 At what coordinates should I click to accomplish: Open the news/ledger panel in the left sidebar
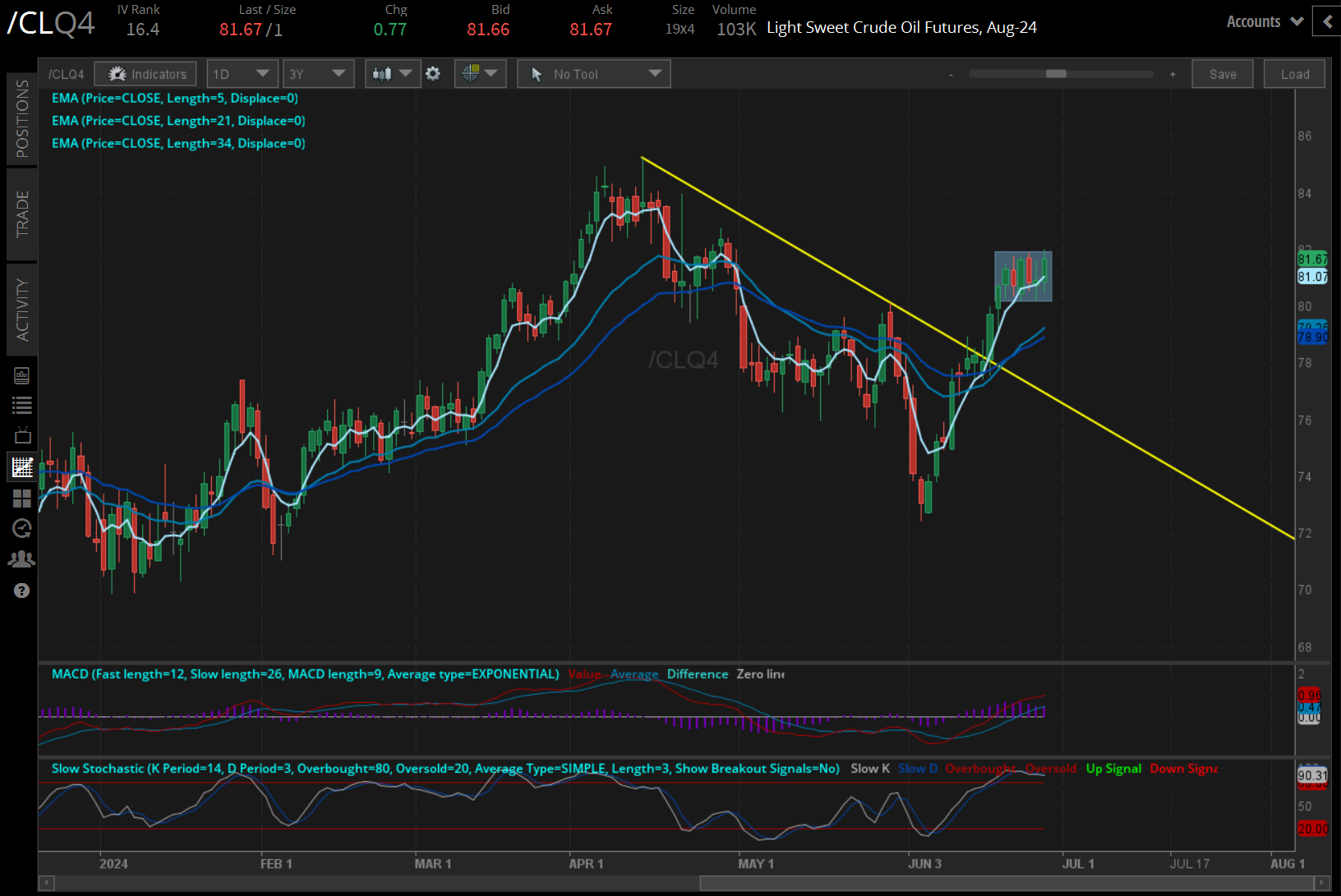22,375
